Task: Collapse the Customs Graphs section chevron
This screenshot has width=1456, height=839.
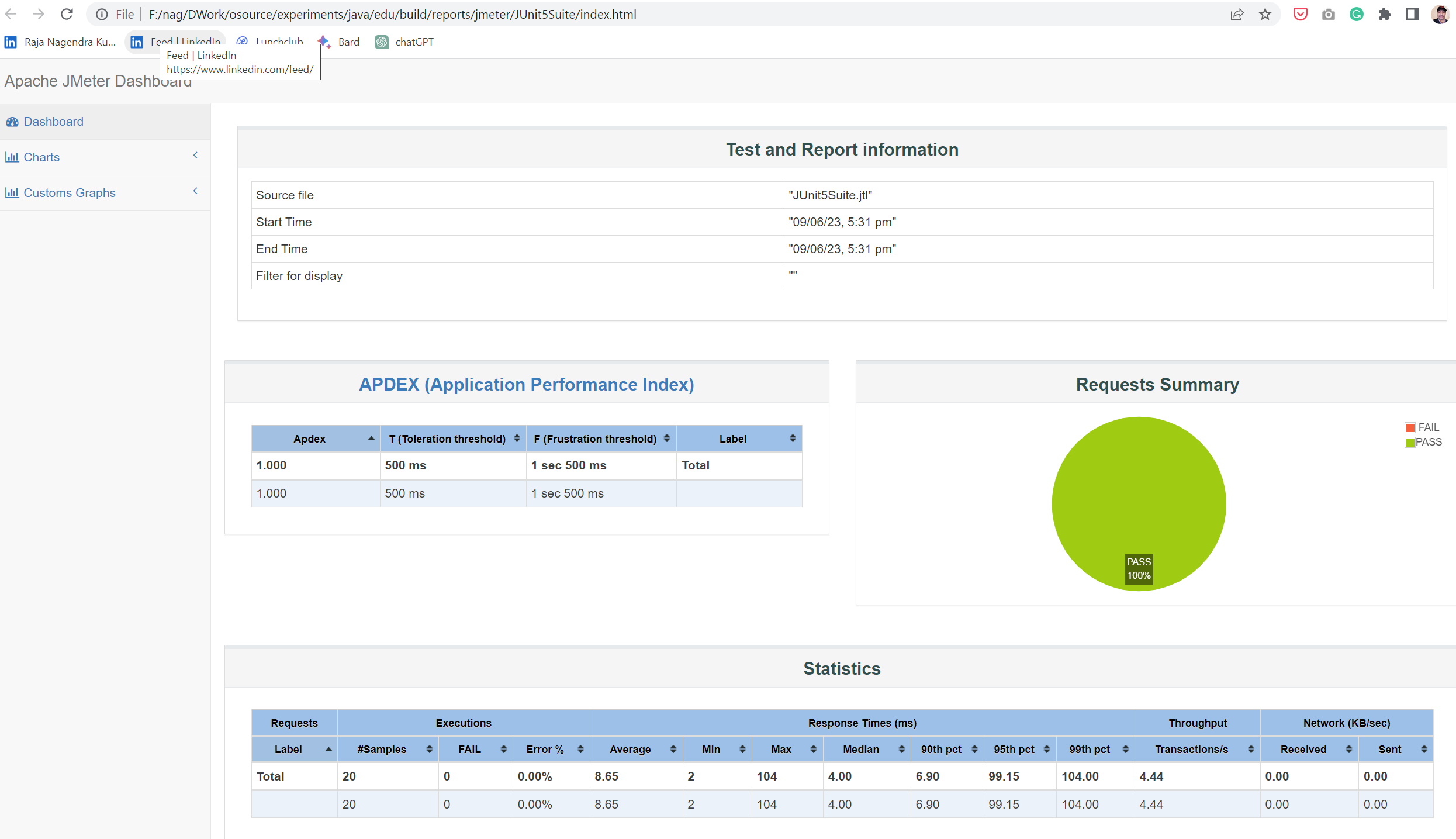Action: click(195, 191)
